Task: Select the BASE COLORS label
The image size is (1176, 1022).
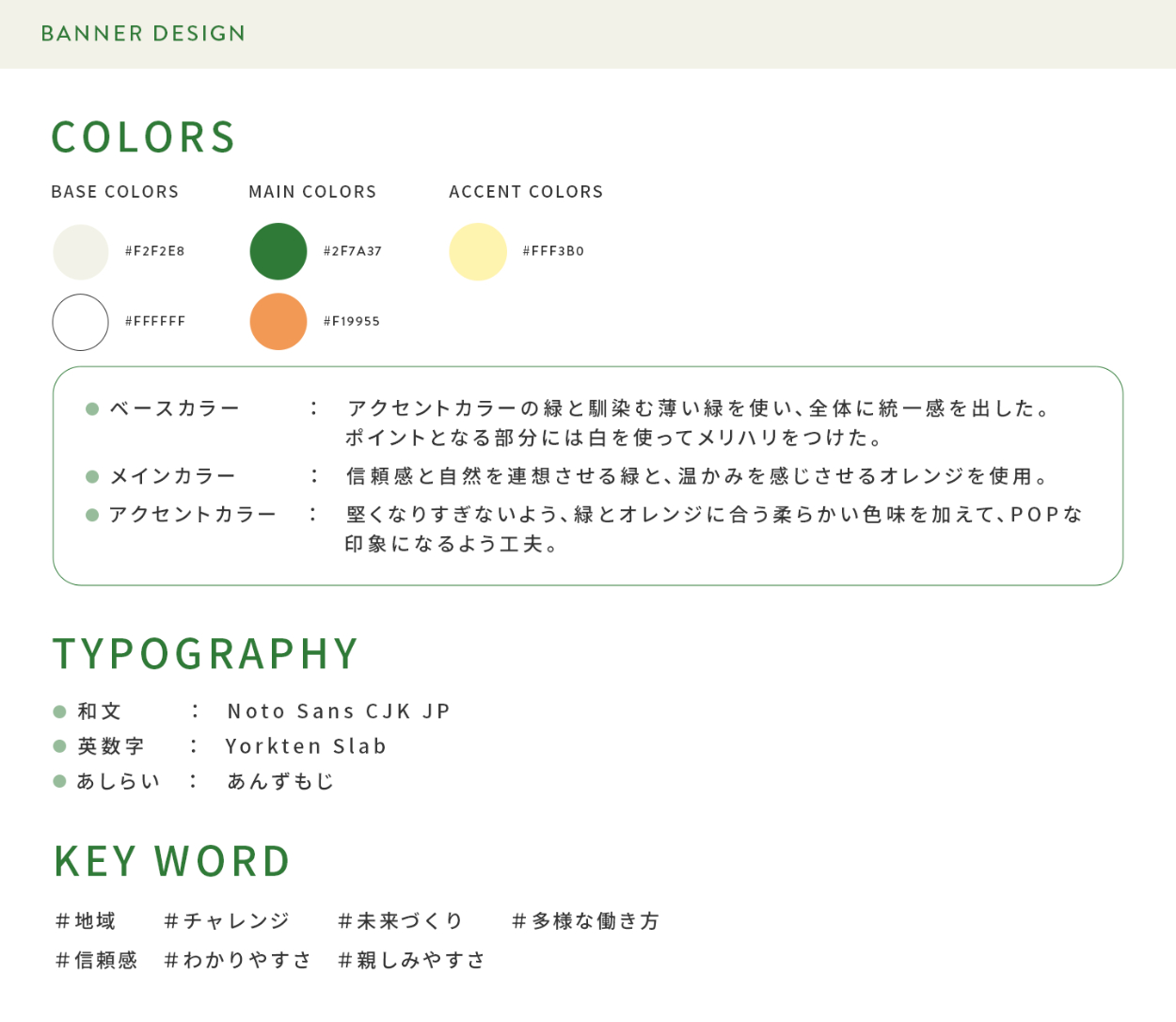Action: (115, 192)
